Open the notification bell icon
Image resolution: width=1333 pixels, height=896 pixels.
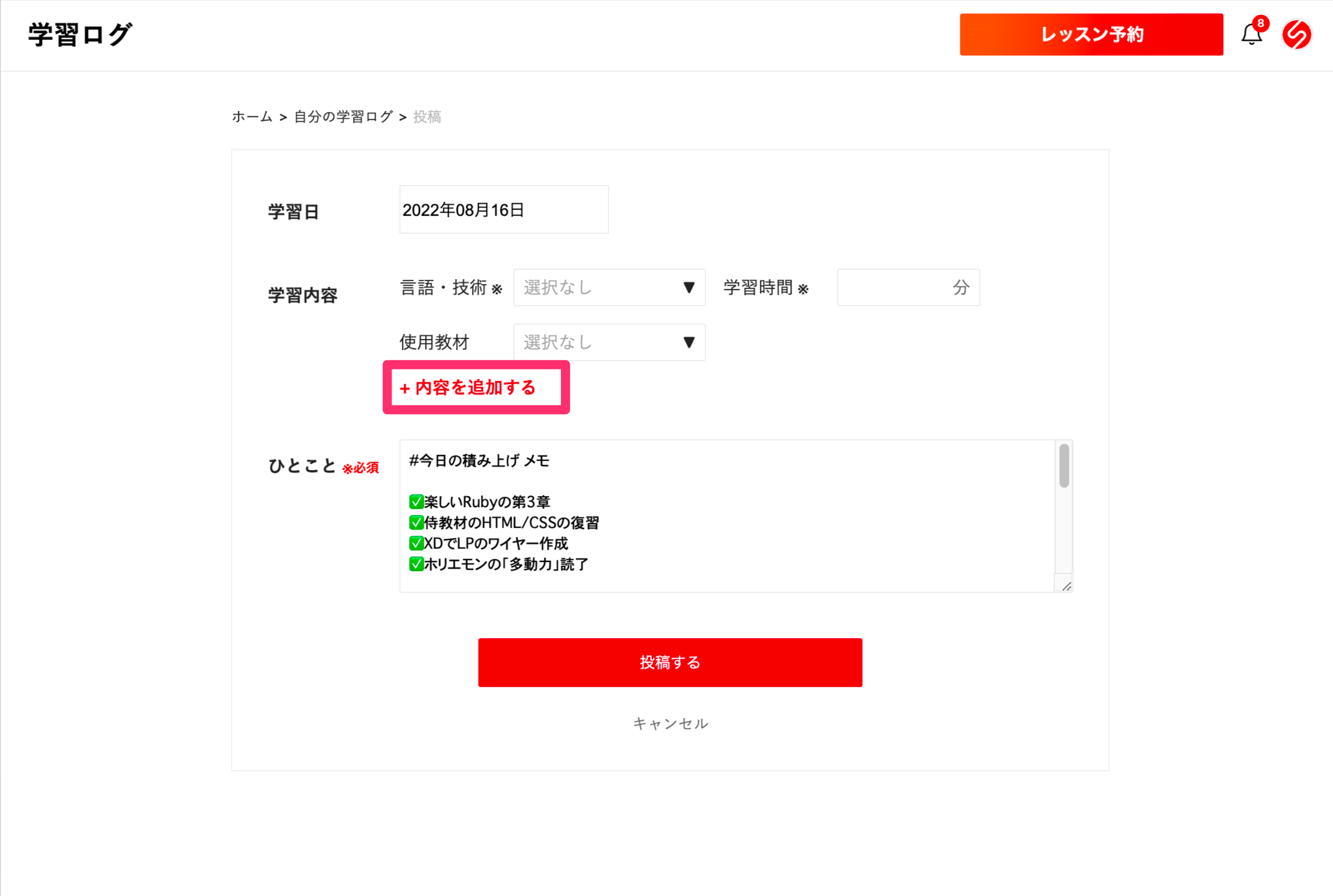tap(1251, 35)
